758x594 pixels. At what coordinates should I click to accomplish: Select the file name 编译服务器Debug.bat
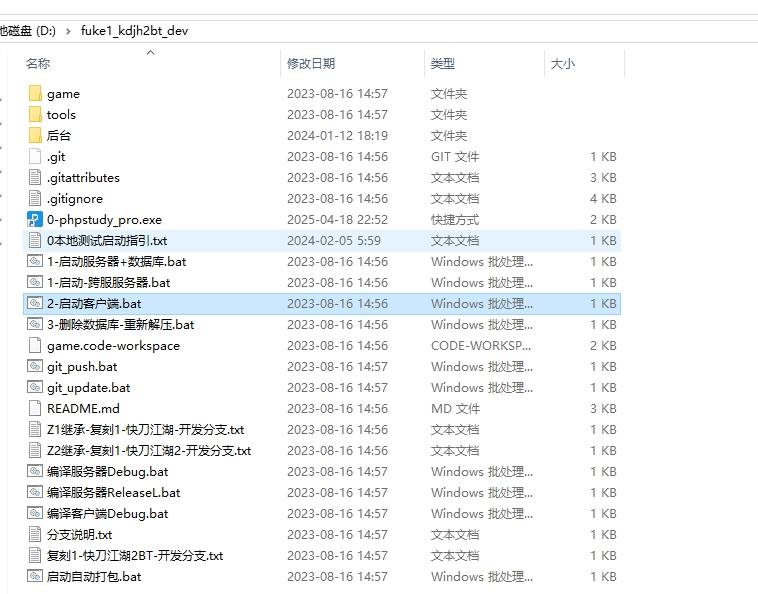pyautogui.click(x=108, y=471)
